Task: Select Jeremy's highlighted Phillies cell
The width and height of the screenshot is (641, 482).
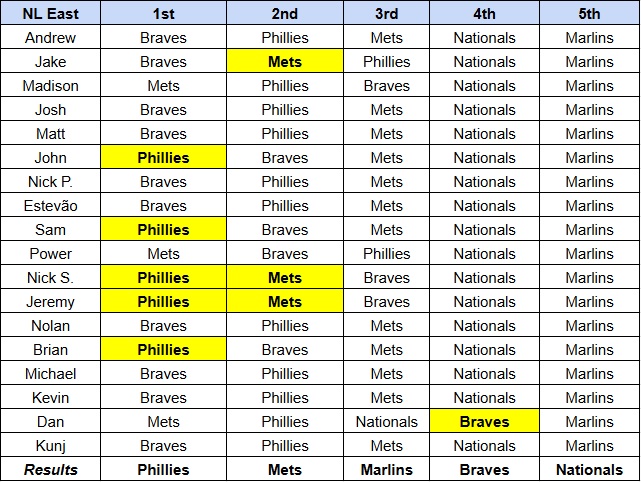Action: pos(163,302)
